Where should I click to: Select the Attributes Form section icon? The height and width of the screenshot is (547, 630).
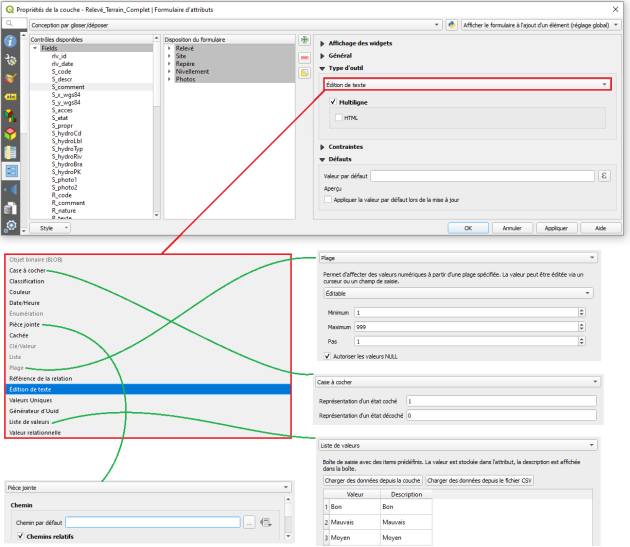click(x=11, y=171)
